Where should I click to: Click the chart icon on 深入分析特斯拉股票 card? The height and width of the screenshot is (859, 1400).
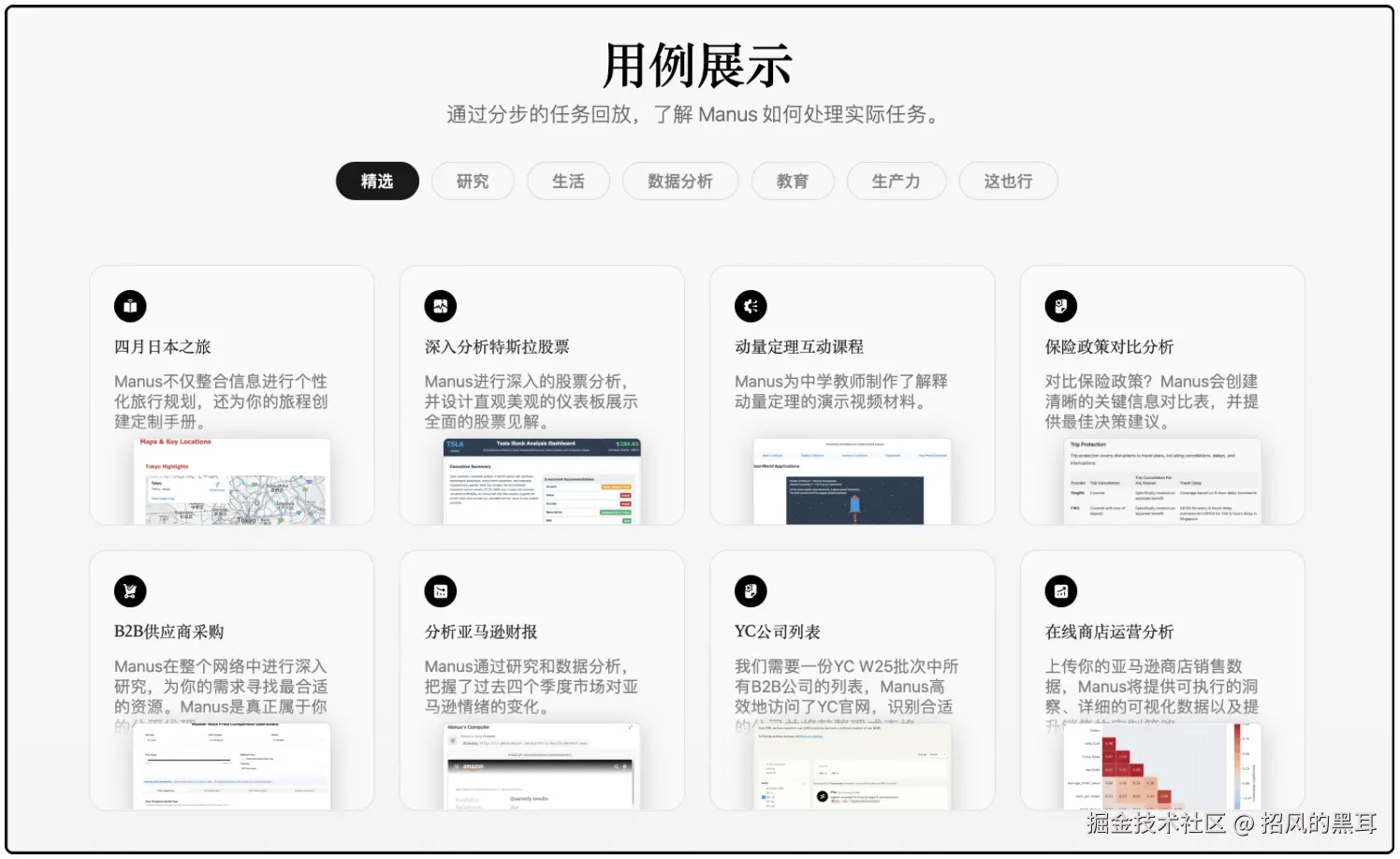(x=441, y=306)
